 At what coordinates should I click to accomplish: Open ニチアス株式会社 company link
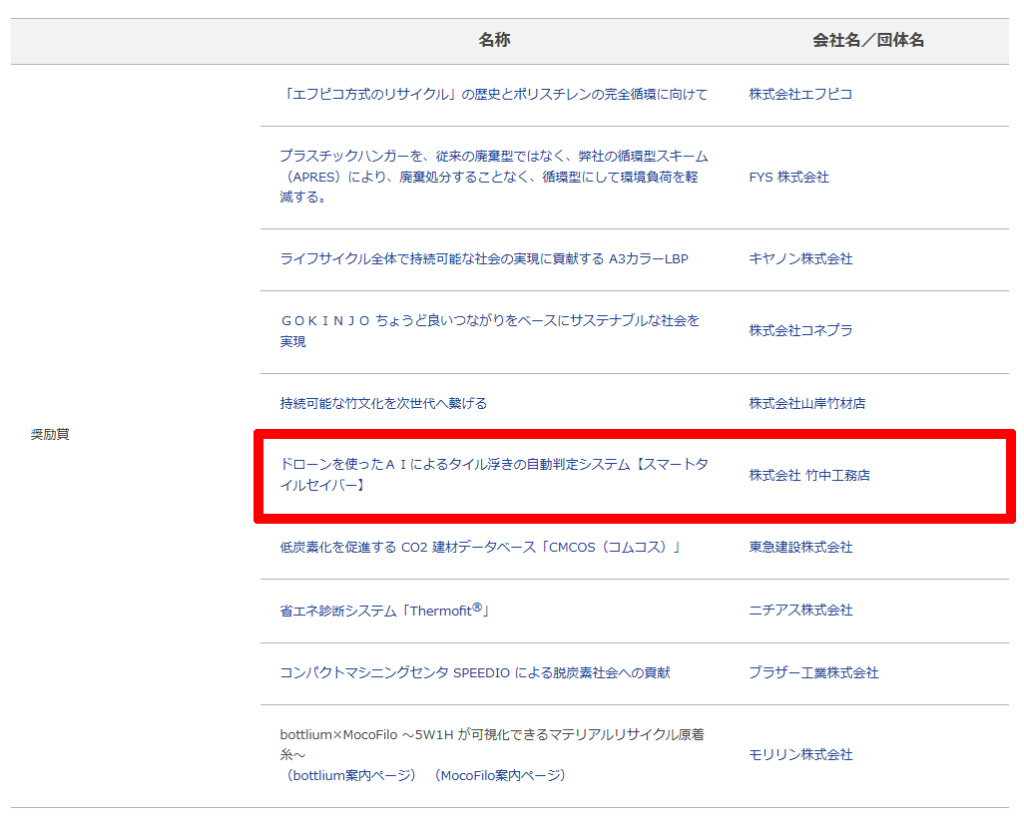tap(800, 610)
